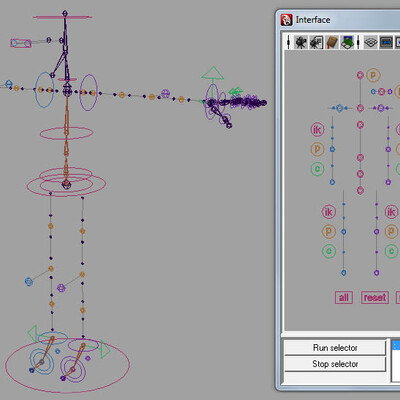Select the pink head node atop the selector
Screen dimensions: 400x400
click(360, 75)
